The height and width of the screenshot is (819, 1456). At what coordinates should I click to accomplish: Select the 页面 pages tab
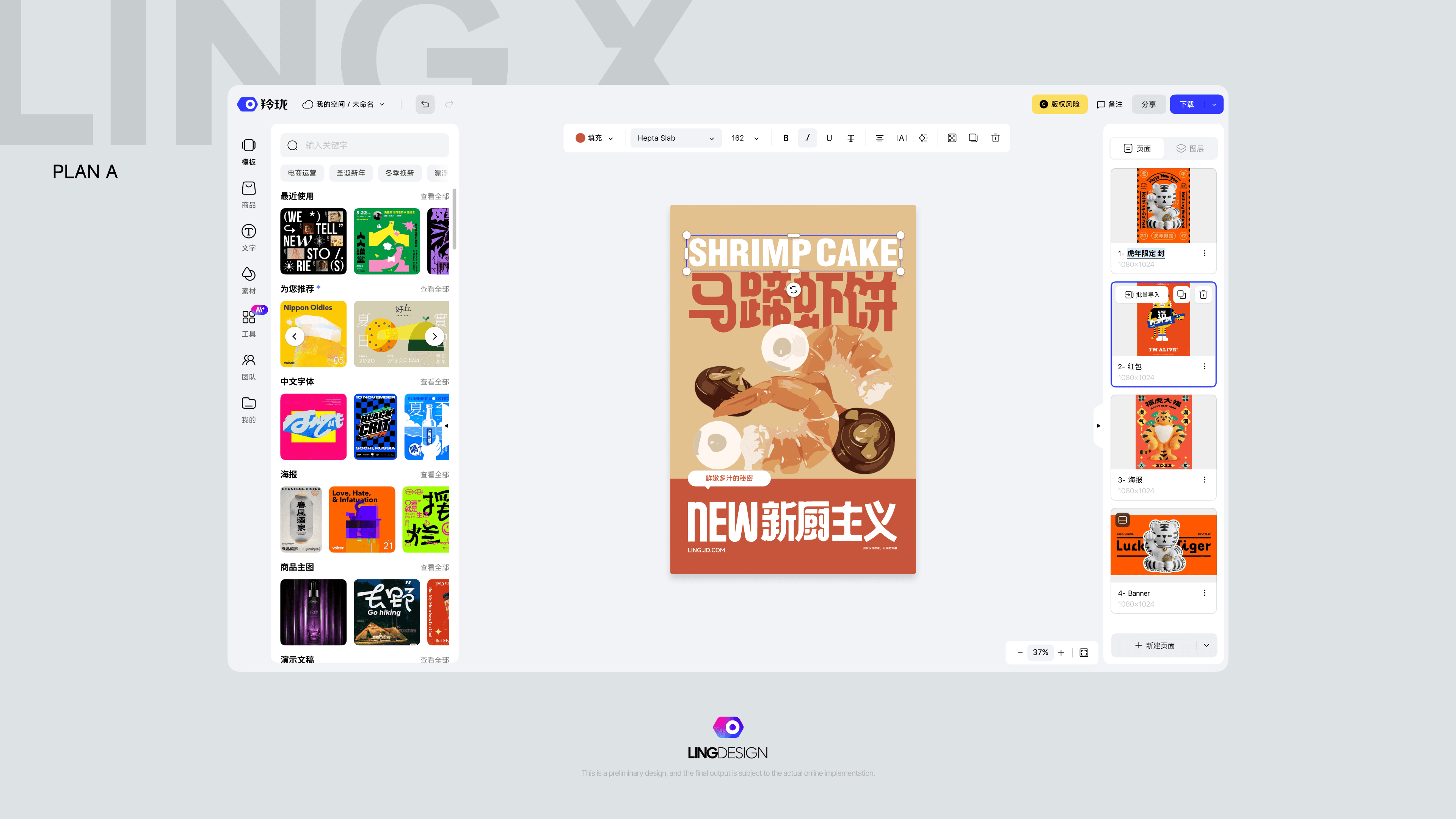[x=1137, y=148]
